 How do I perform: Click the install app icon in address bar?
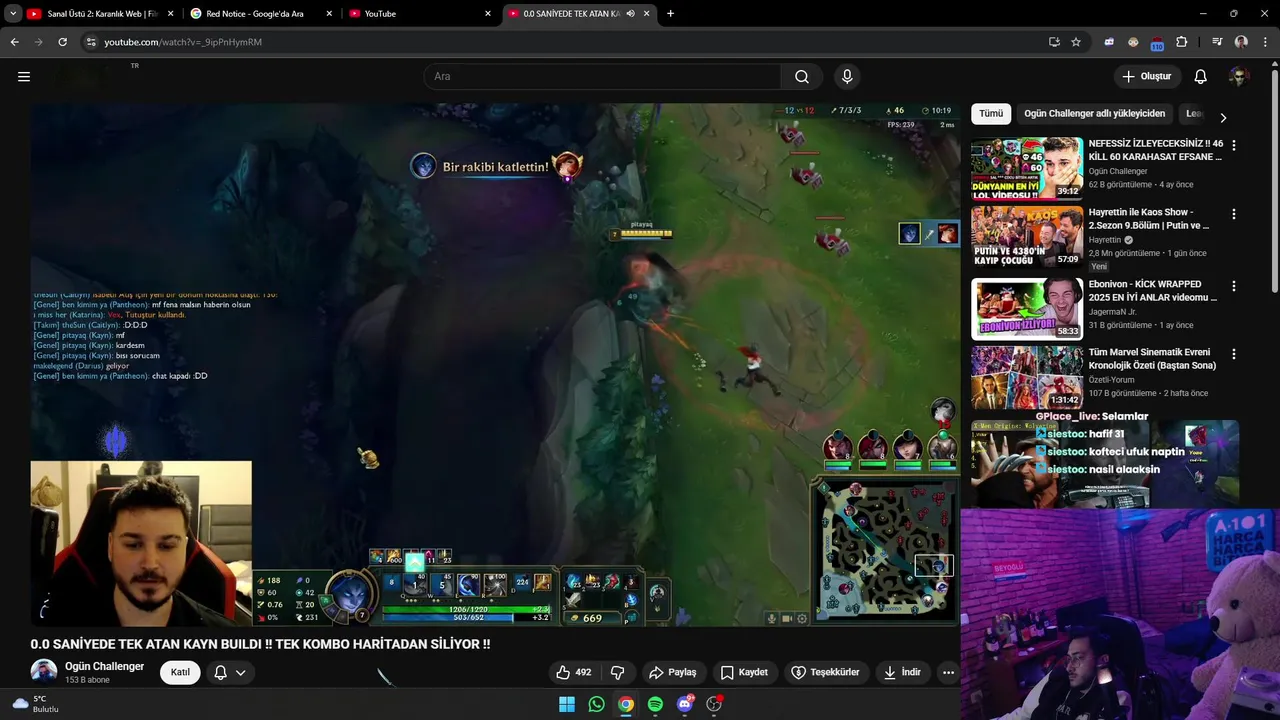1054,42
